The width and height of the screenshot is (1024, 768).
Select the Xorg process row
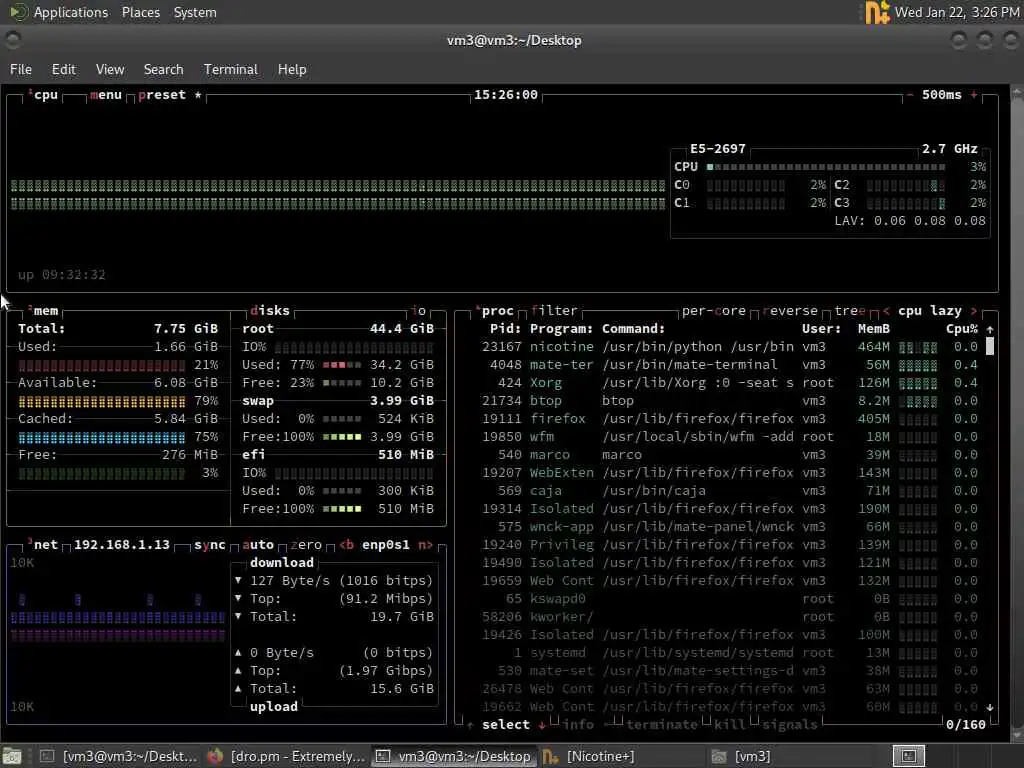(x=729, y=383)
